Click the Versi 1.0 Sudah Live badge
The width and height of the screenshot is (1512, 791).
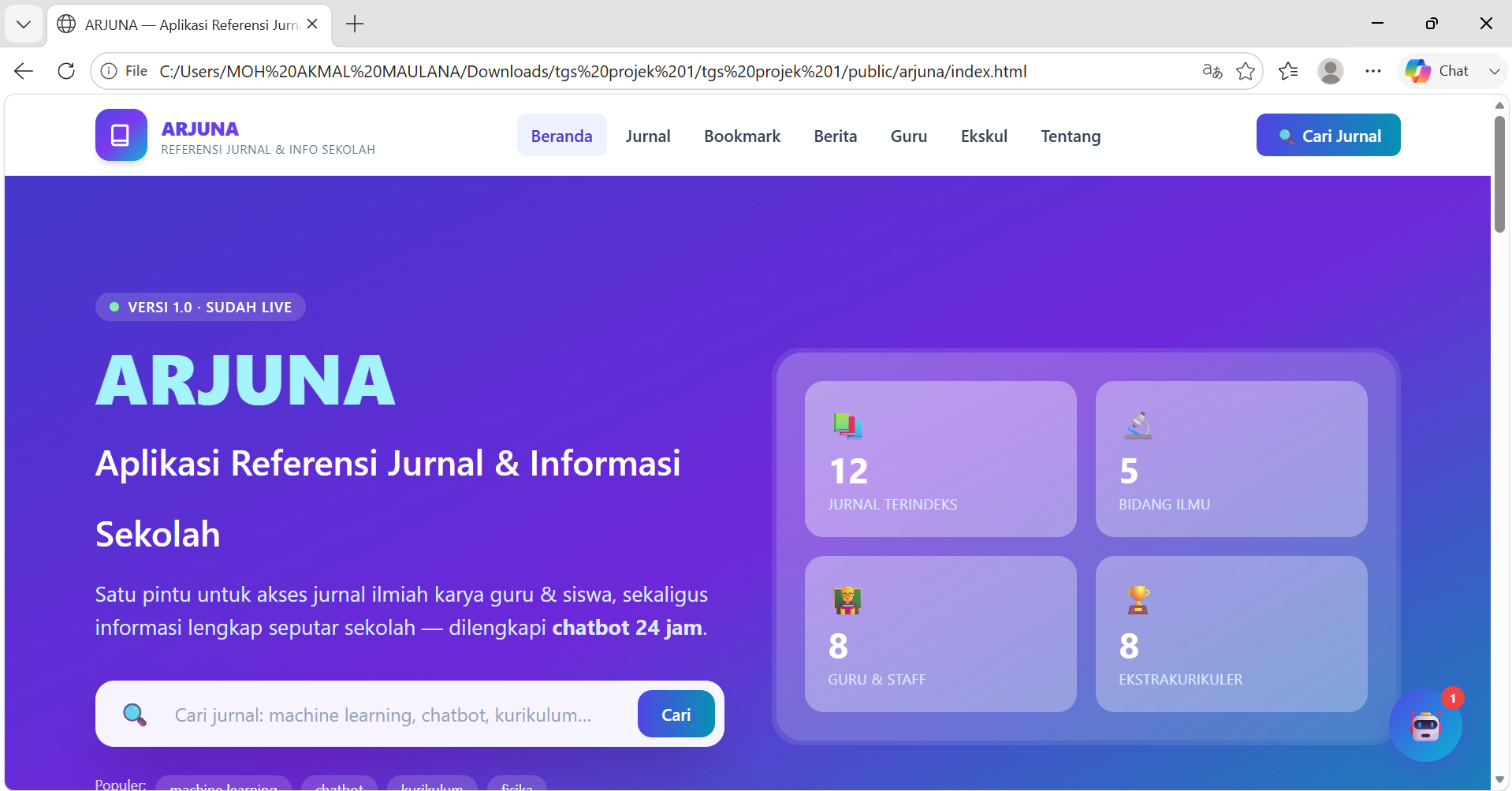tap(200, 307)
